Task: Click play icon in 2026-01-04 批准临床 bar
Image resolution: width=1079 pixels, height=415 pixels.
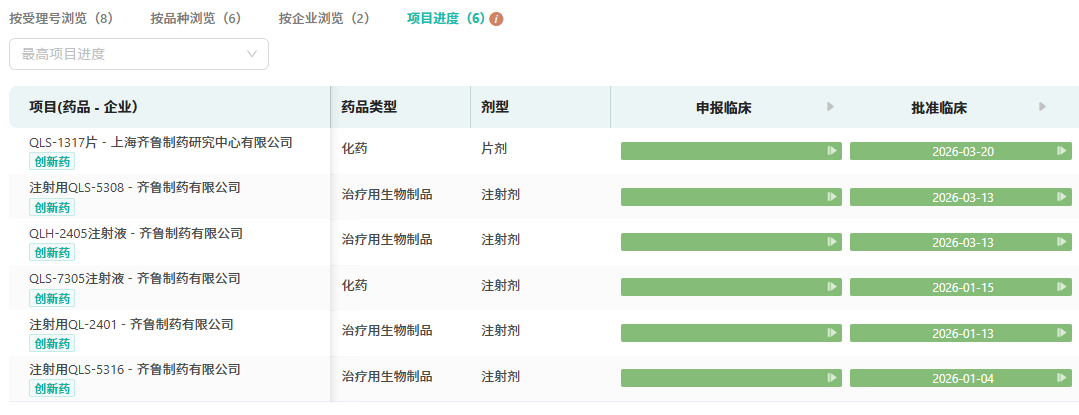Action: coord(1061,378)
